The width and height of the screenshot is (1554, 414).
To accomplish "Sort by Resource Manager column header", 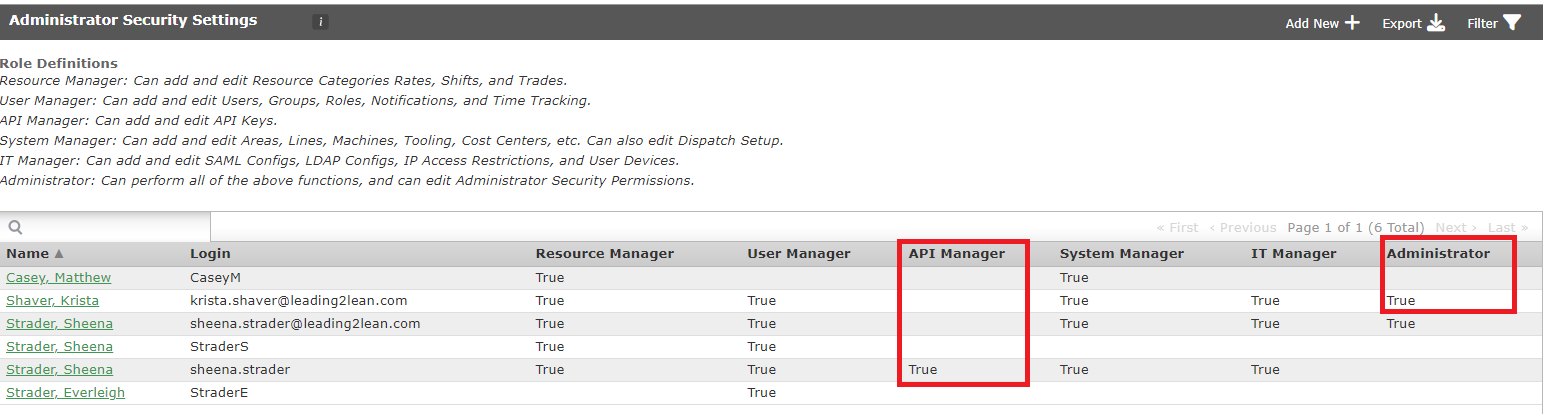I will [604, 254].
